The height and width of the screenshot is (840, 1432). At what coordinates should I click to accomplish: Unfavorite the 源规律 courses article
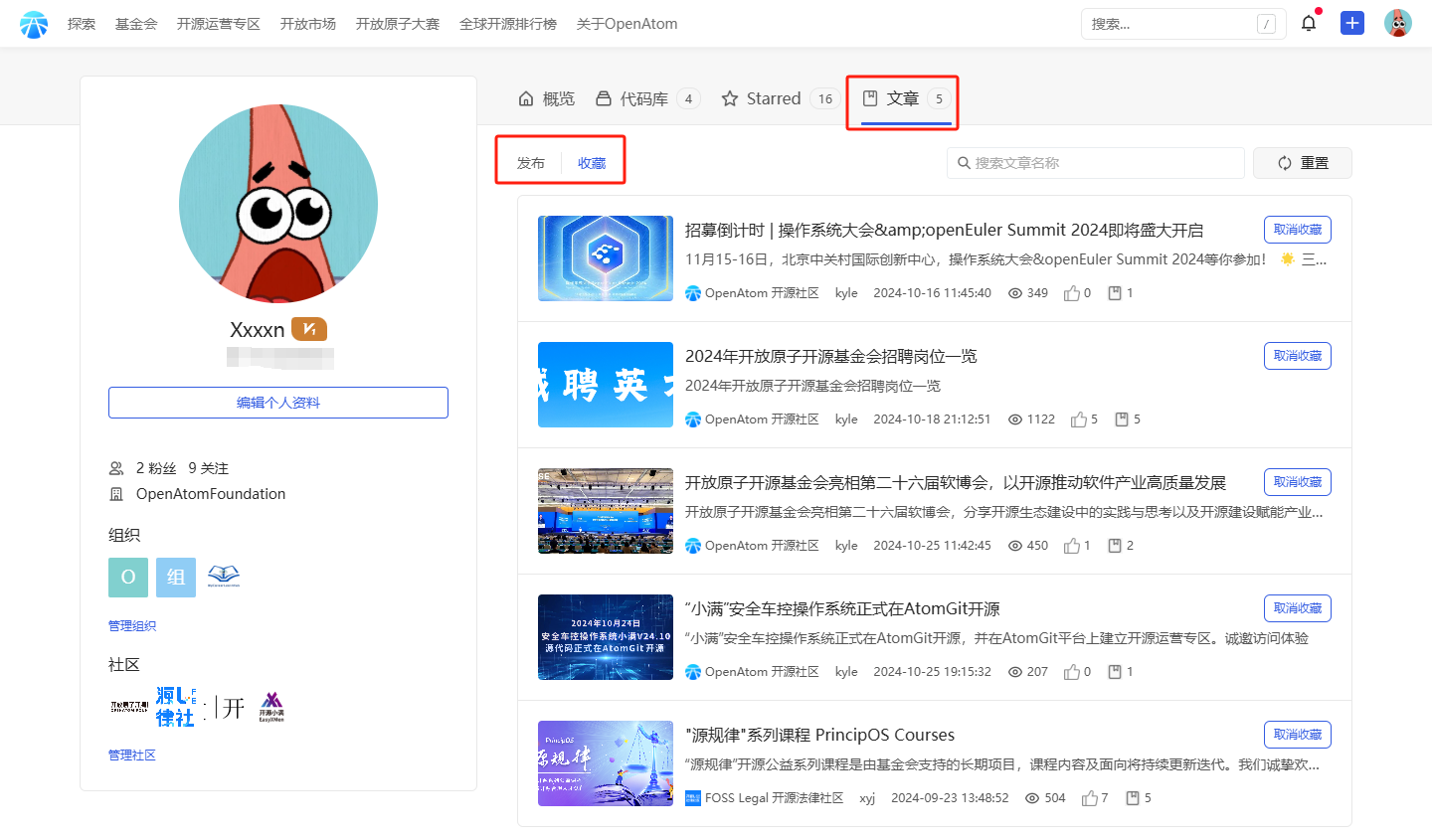click(1298, 735)
